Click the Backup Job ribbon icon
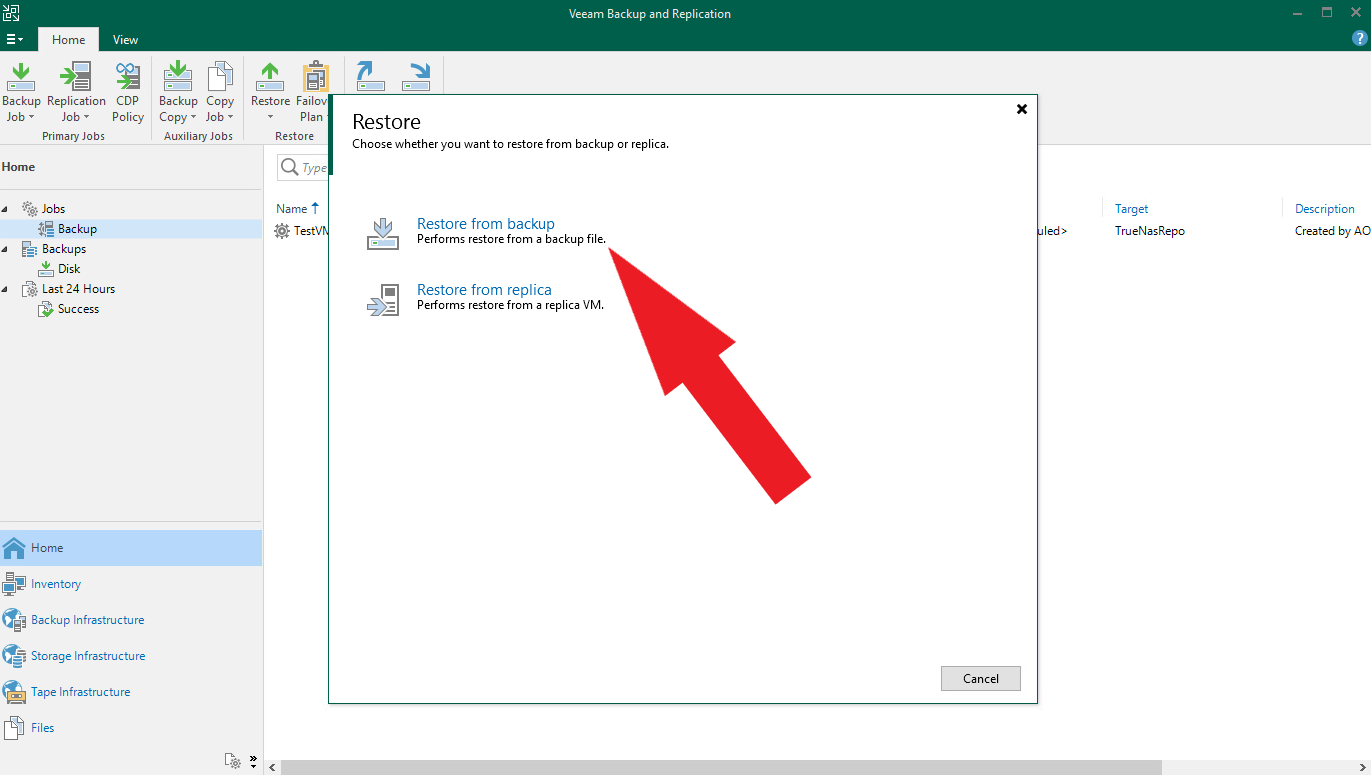 21,76
